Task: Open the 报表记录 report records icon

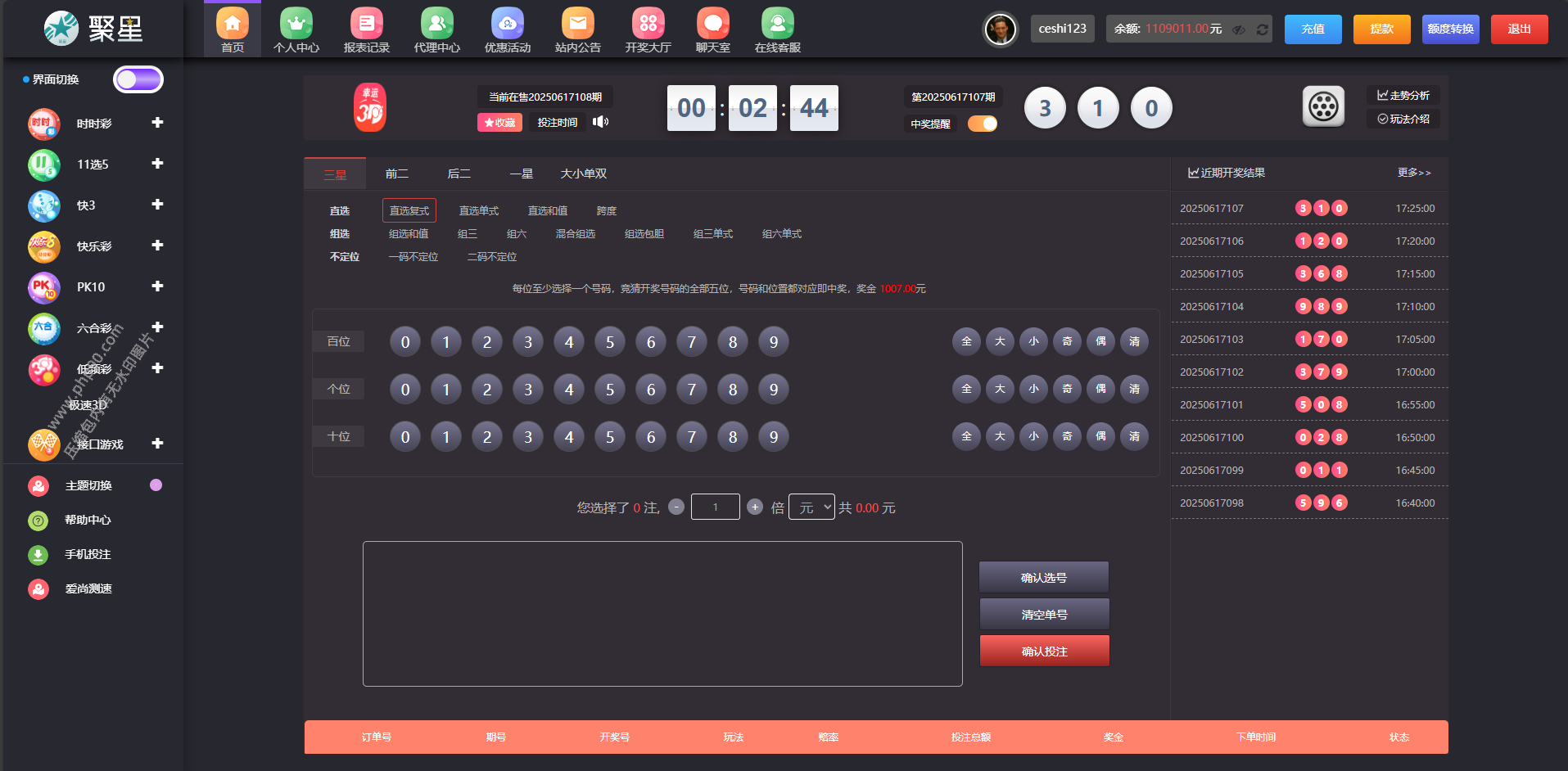Action: point(366,25)
